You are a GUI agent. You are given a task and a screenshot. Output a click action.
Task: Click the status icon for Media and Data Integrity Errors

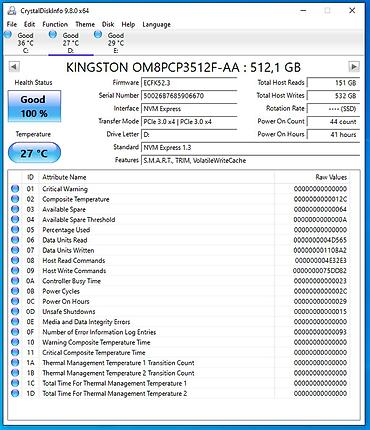15,322
